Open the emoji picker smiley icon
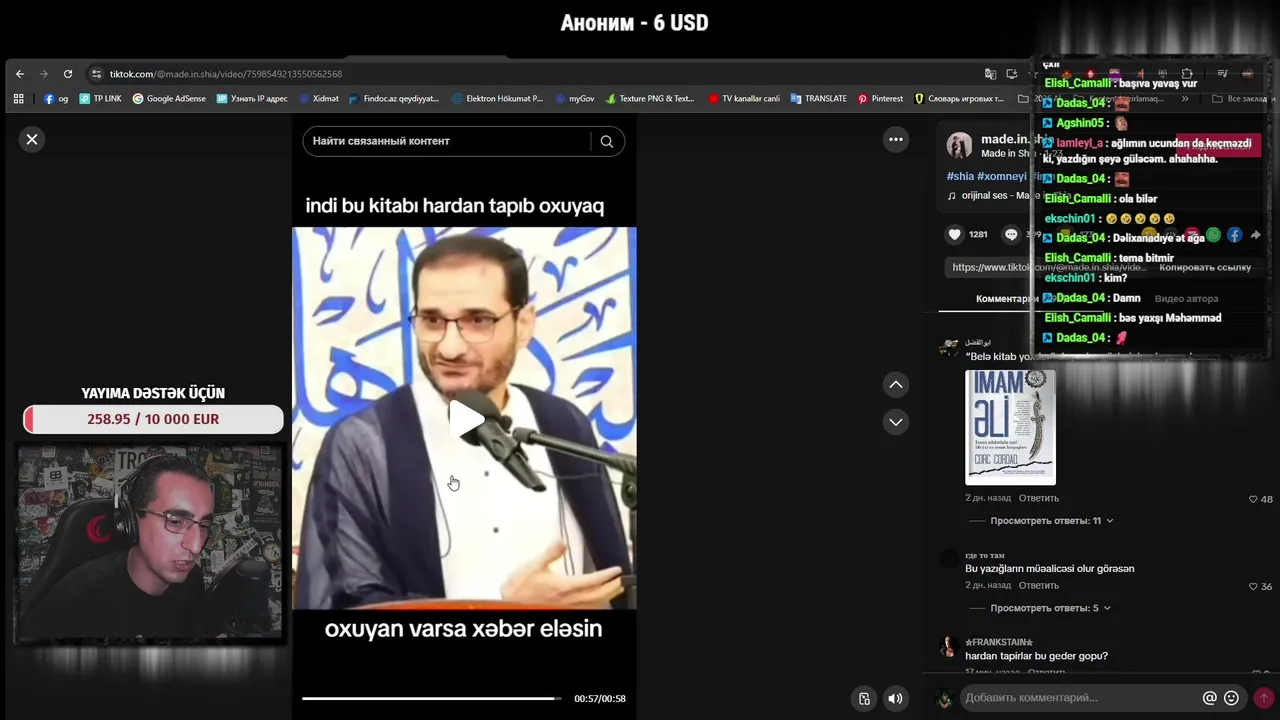This screenshot has height=720, width=1280. click(x=1231, y=698)
